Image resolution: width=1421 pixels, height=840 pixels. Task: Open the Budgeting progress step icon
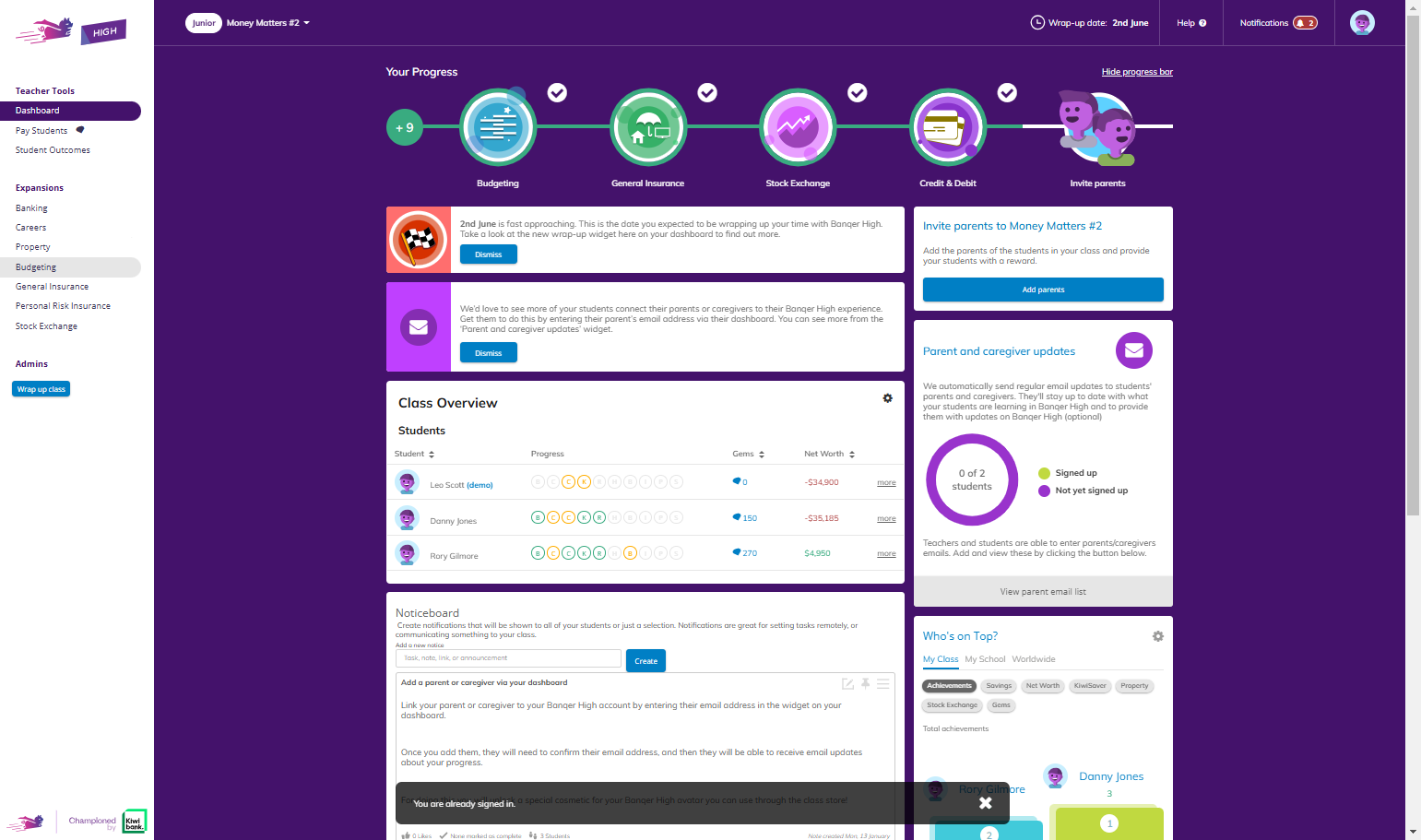coord(498,127)
